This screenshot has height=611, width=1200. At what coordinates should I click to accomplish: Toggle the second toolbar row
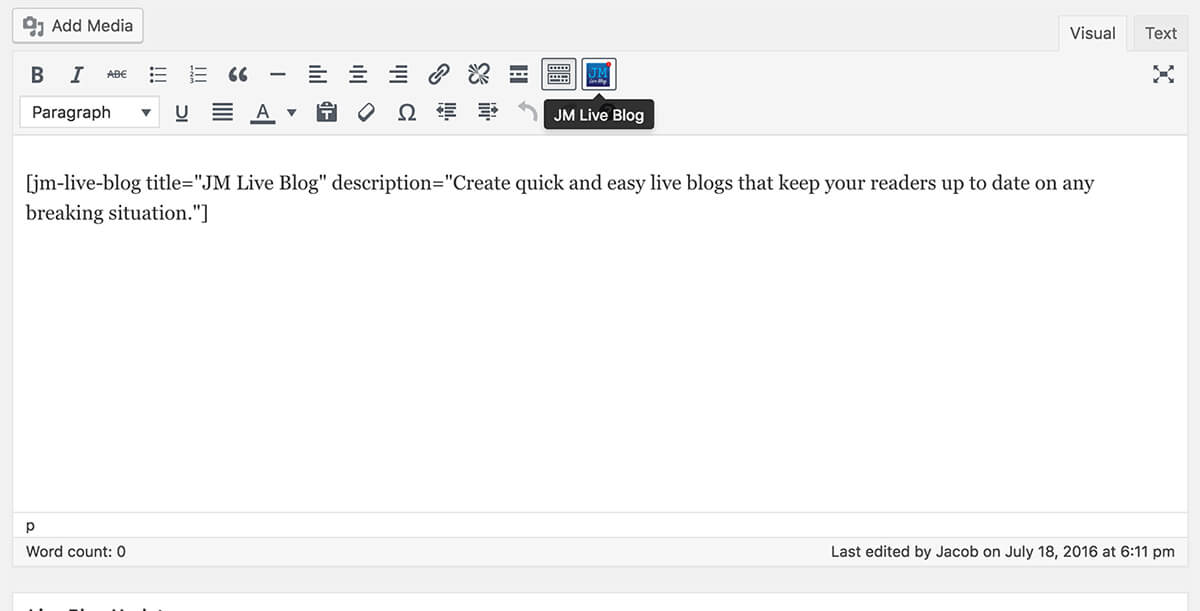[x=558, y=75]
